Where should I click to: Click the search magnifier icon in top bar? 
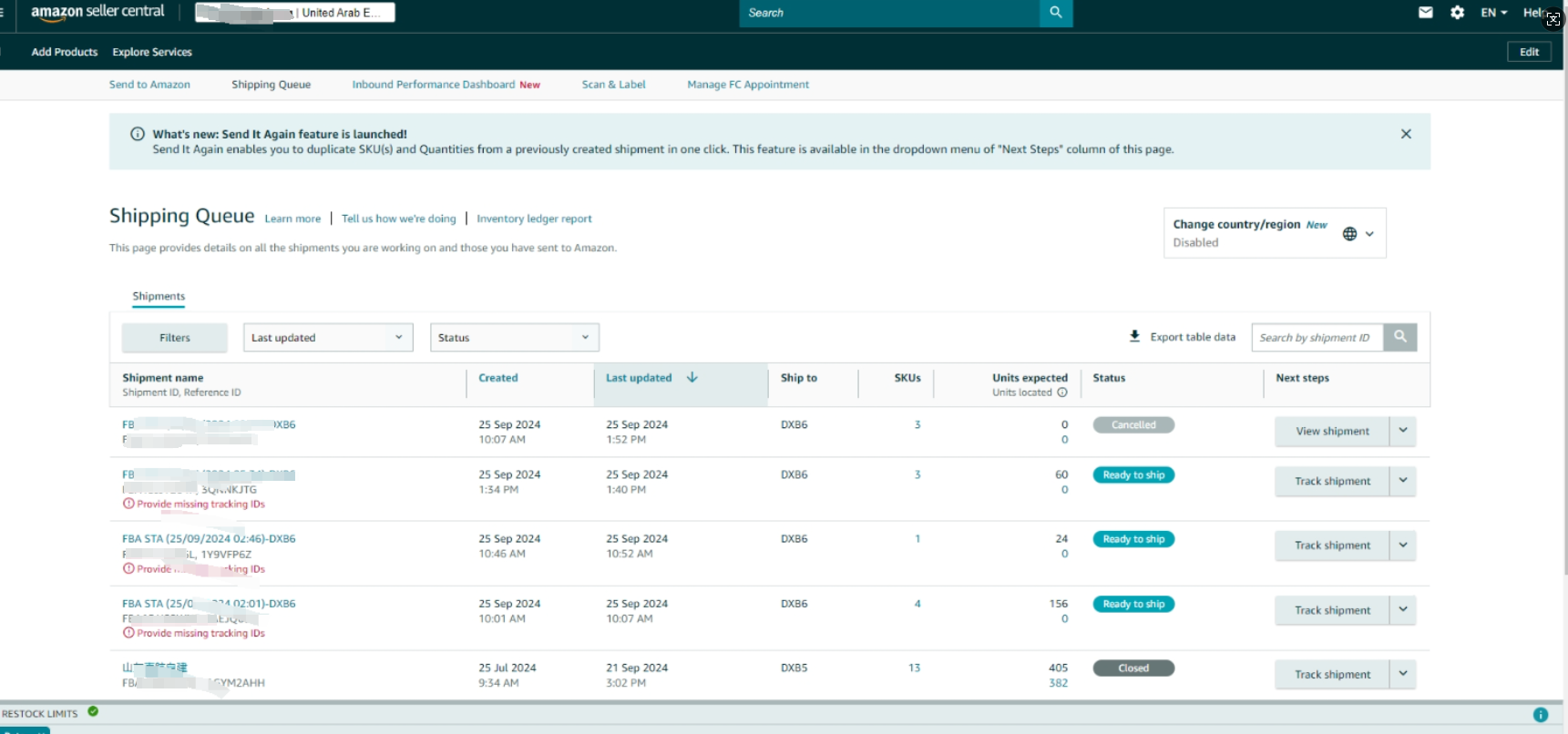click(x=1055, y=13)
